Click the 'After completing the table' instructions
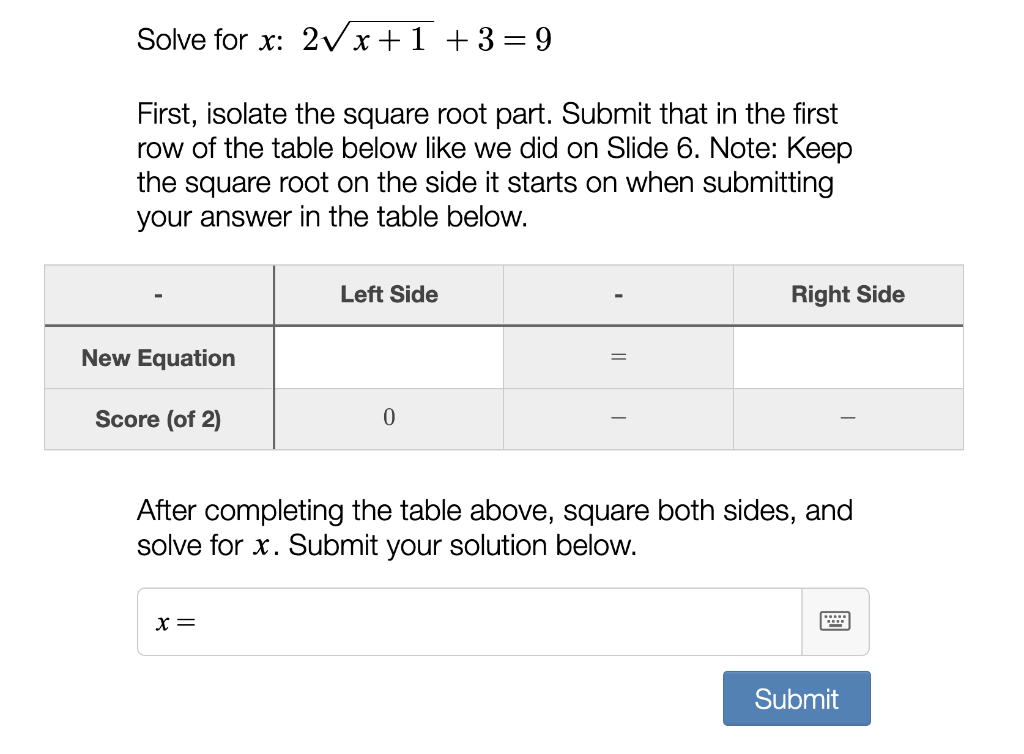 (x=494, y=527)
